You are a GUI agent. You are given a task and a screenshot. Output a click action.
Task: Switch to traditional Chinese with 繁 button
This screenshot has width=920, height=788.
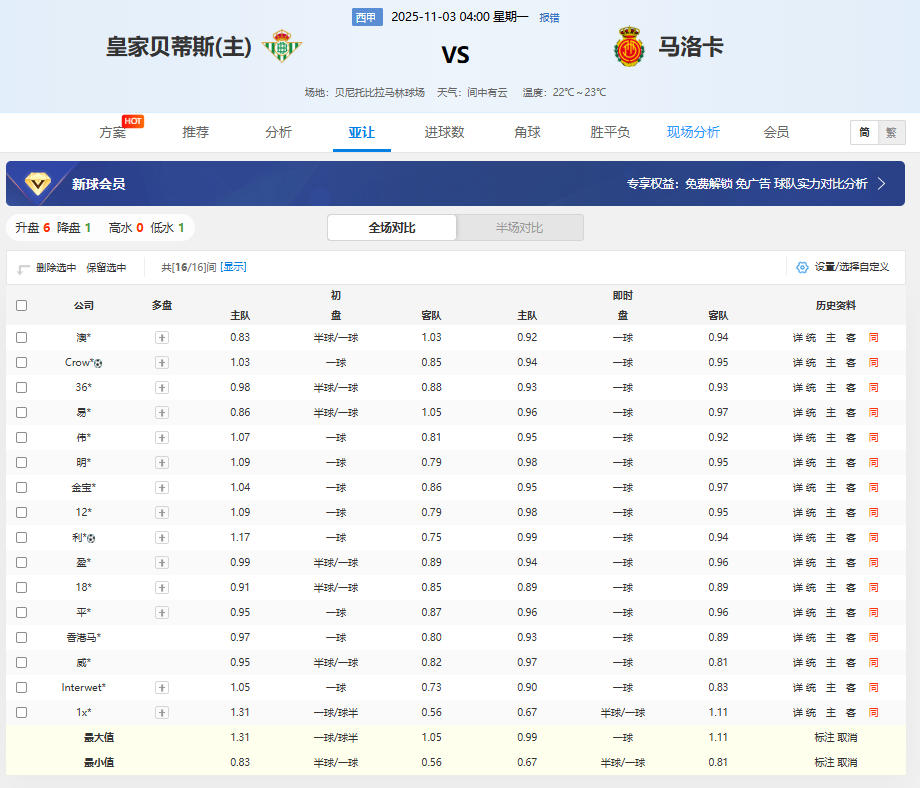point(891,132)
